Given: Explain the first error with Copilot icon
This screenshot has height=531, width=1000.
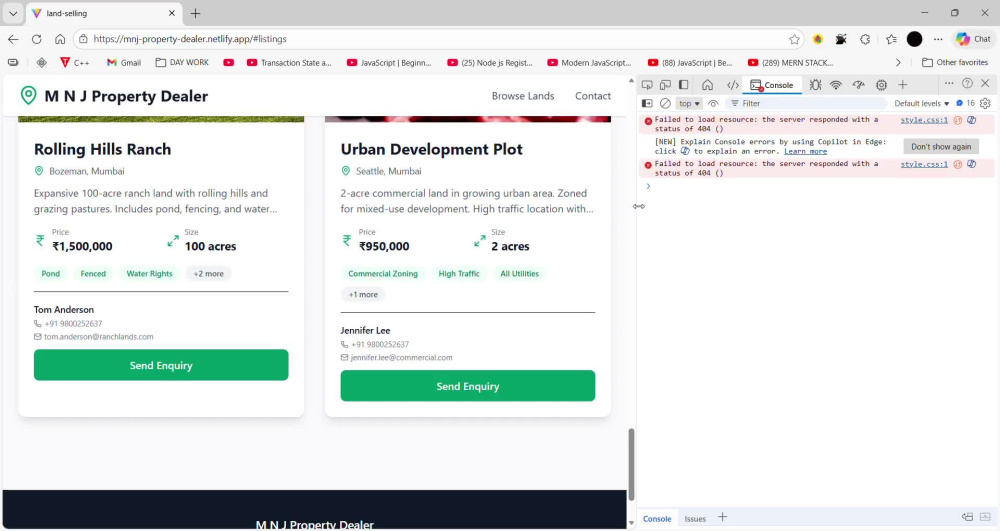Looking at the screenshot, I should tap(971, 120).
